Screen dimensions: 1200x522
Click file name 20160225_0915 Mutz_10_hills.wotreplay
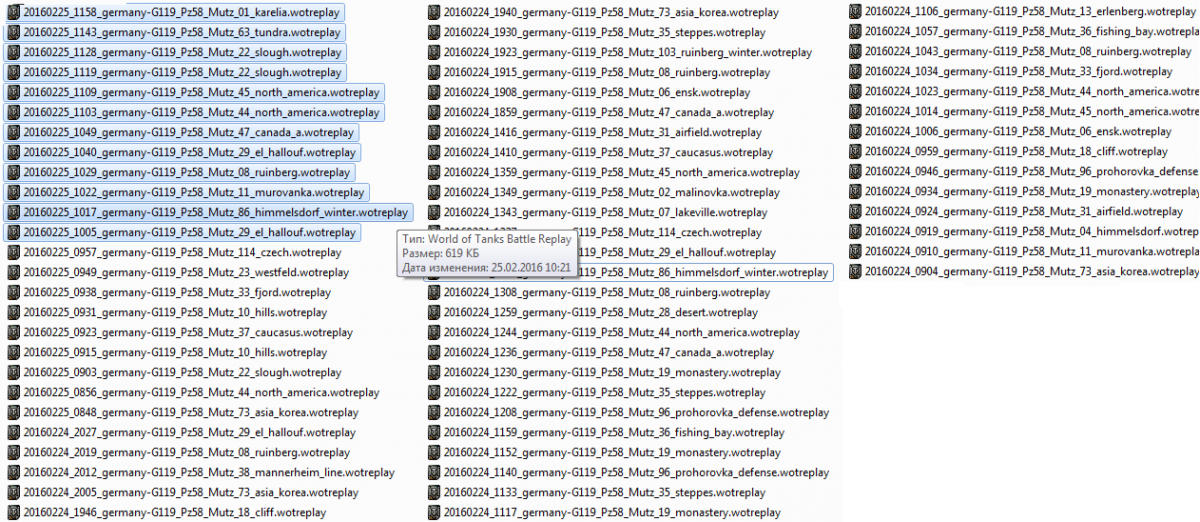(x=175, y=353)
